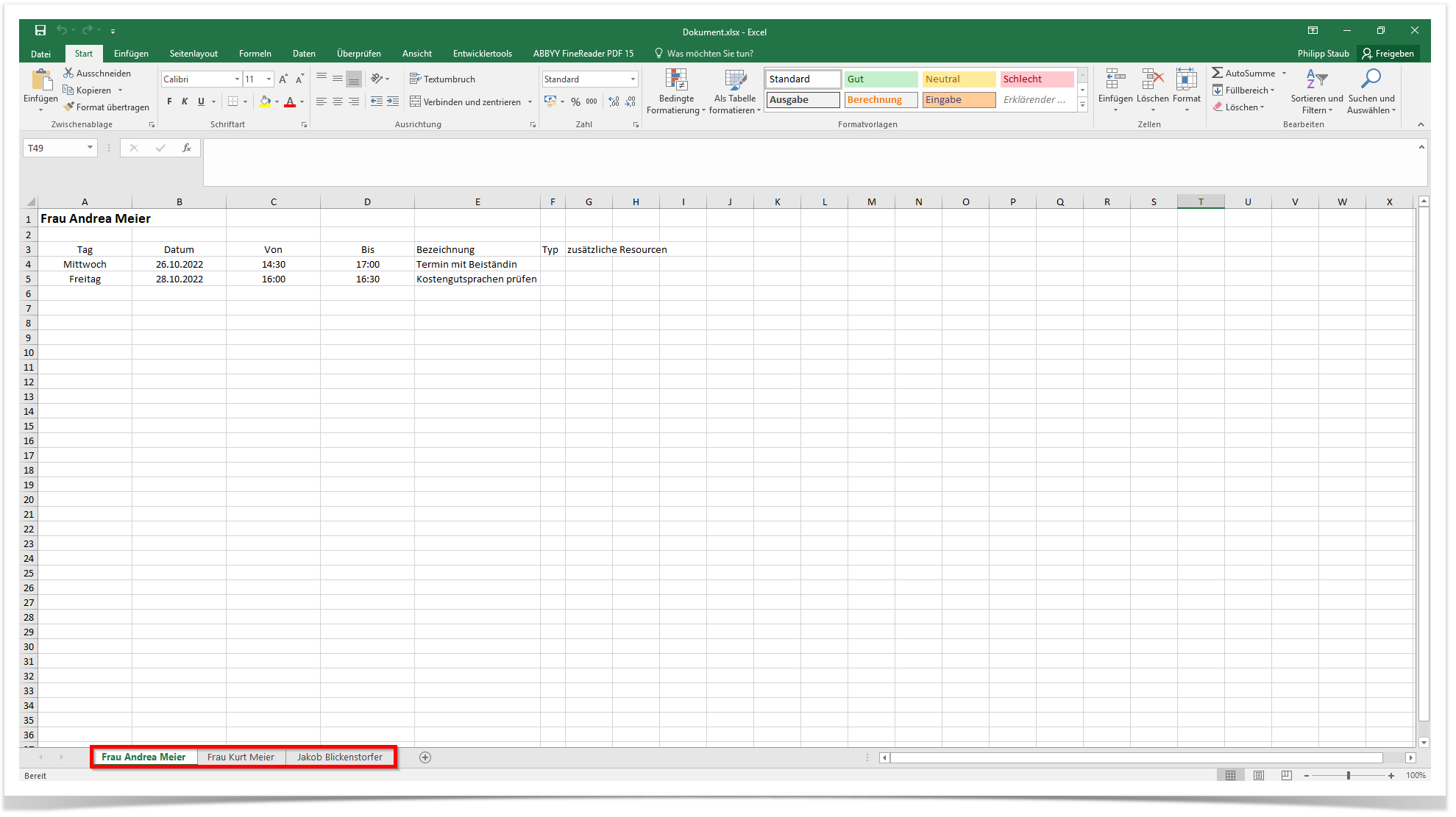Toggle Textumbruch wrap text
Viewport: 1456px width, 817px height.
[442, 79]
